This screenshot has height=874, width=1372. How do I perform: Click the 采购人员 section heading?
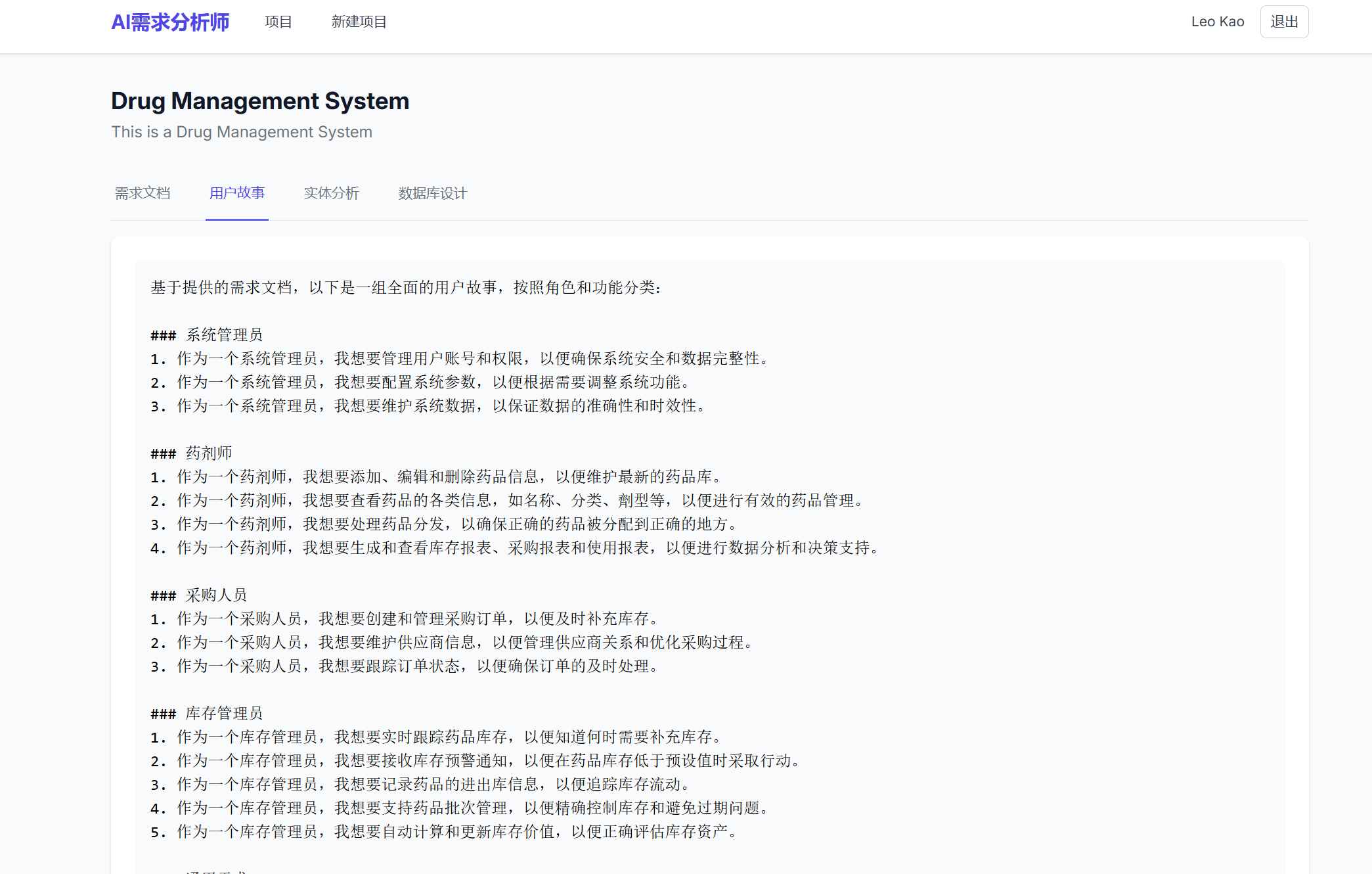tap(215, 595)
